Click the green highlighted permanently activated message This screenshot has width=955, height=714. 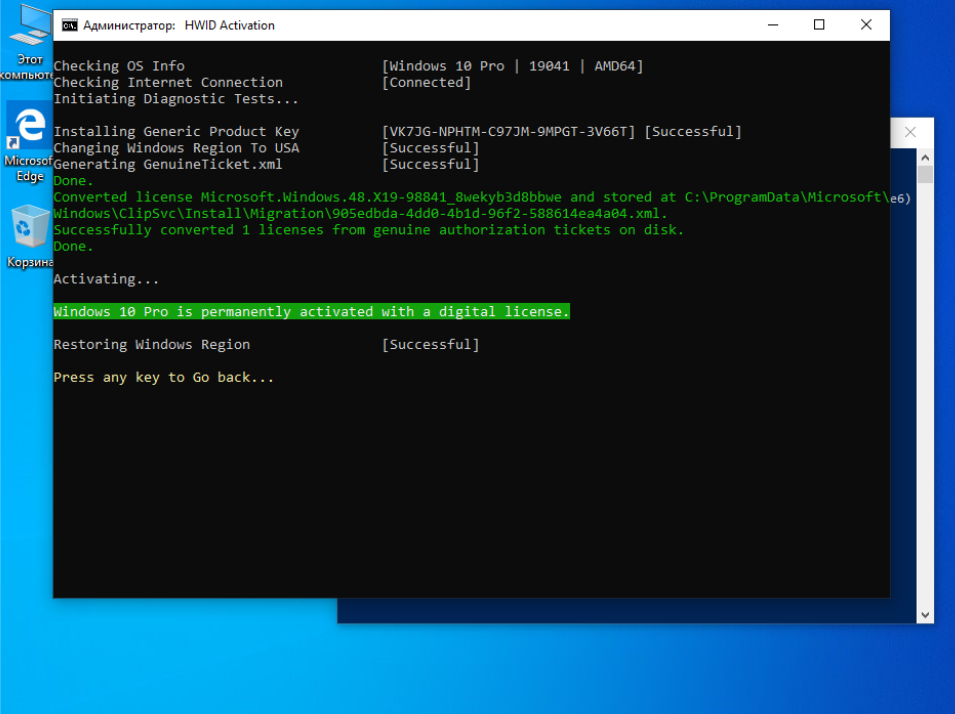click(x=311, y=312)
